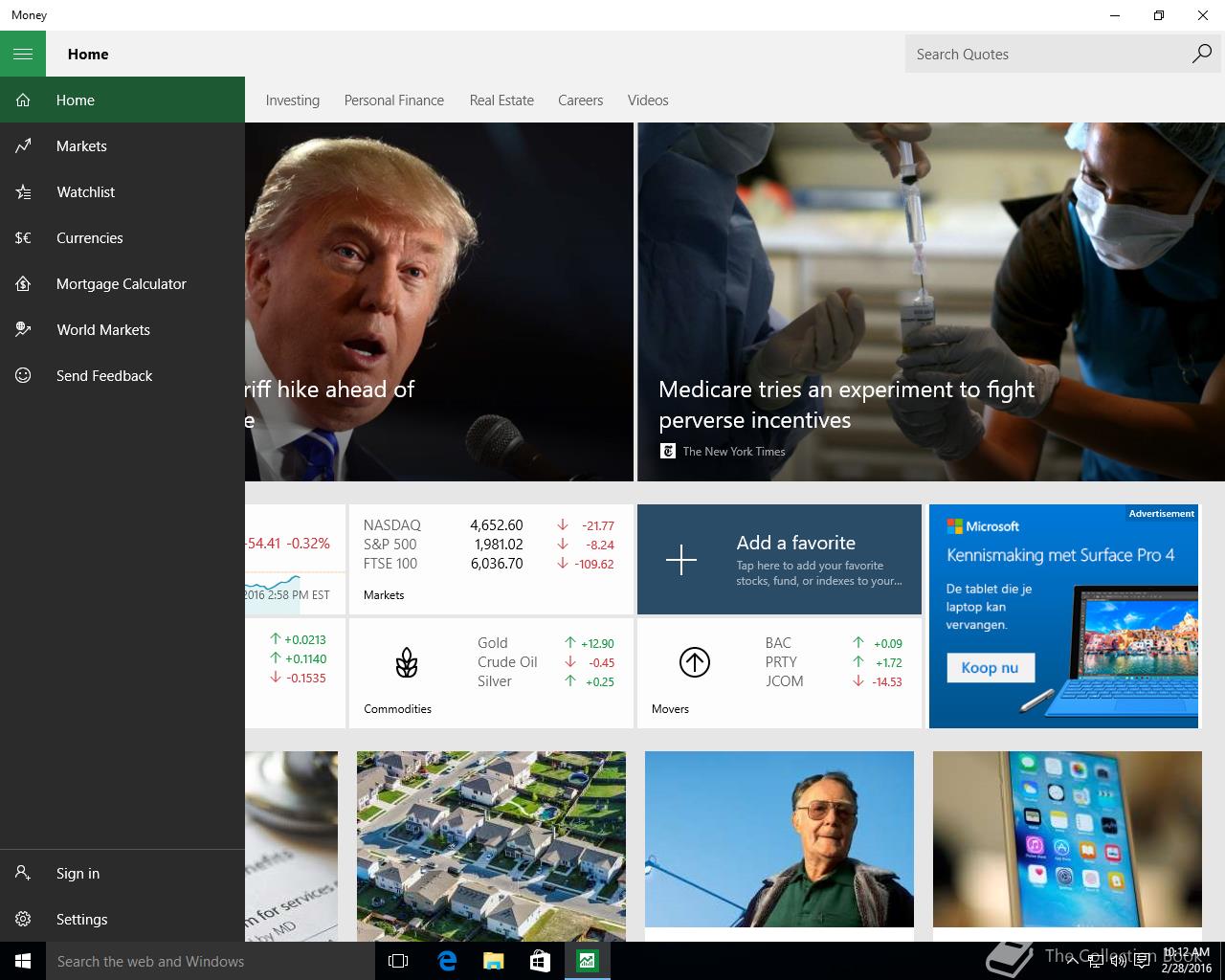Open Task View in the taskbar
Viewport: 1225px width, 980px height.
(x=398, y=961)
